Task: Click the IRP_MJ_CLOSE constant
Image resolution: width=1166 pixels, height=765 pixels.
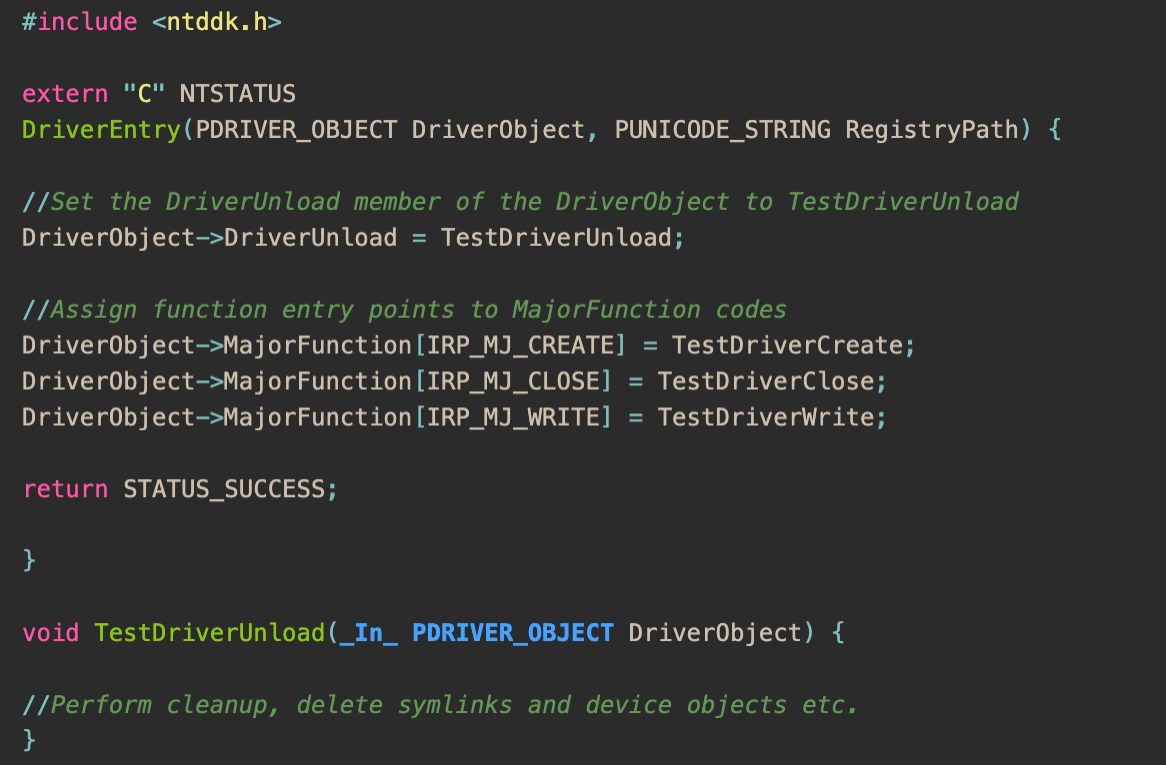Action: pyautogui.click(x=514, y=381)
